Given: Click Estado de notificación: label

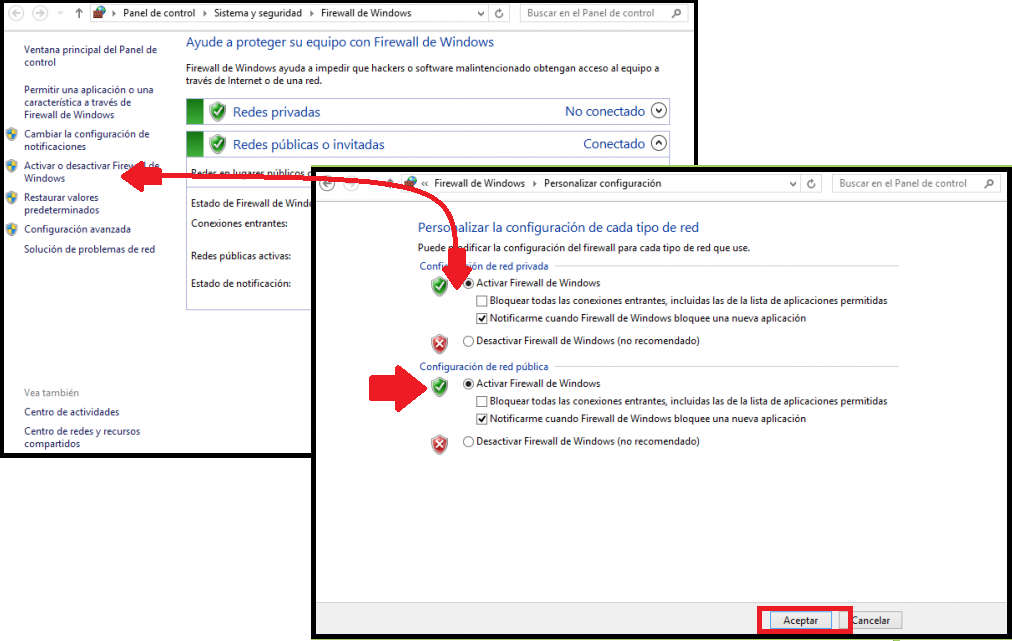Looking at the screenshot, I should pos(241,283).
